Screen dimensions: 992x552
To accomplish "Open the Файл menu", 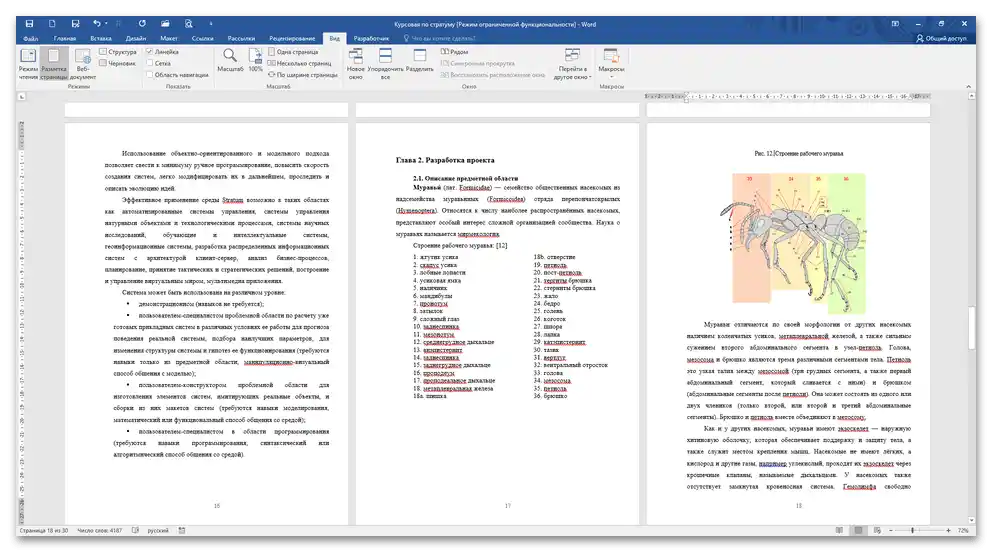I will [x=30, y=39].
